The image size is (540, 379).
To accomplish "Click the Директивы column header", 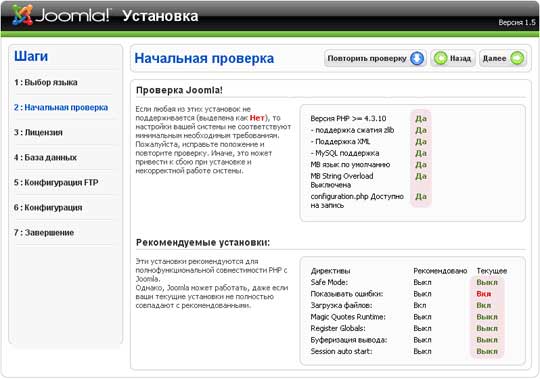I will (330, 271).
